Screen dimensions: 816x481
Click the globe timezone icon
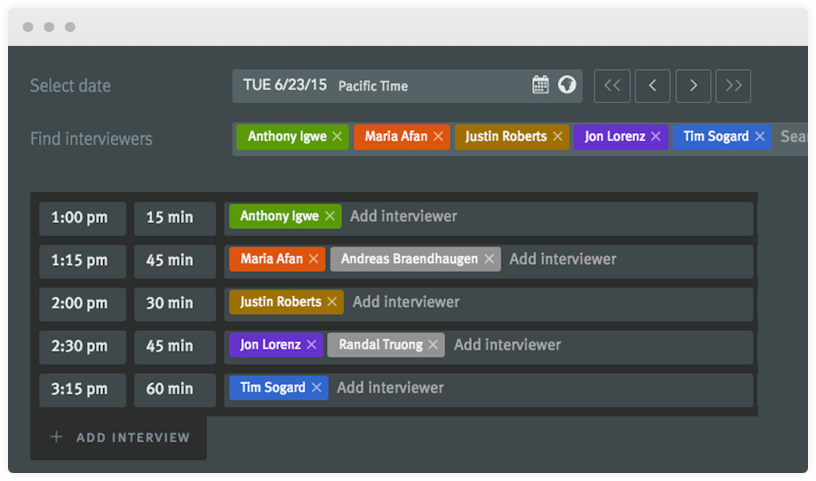click(567, 85)
